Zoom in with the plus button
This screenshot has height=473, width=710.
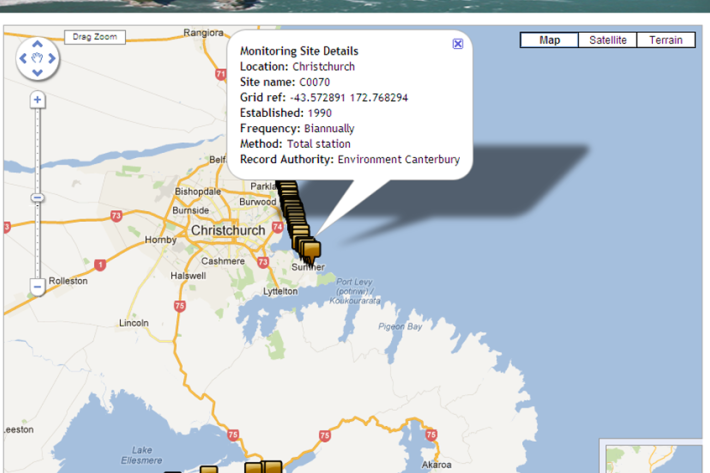pos(37,100)
